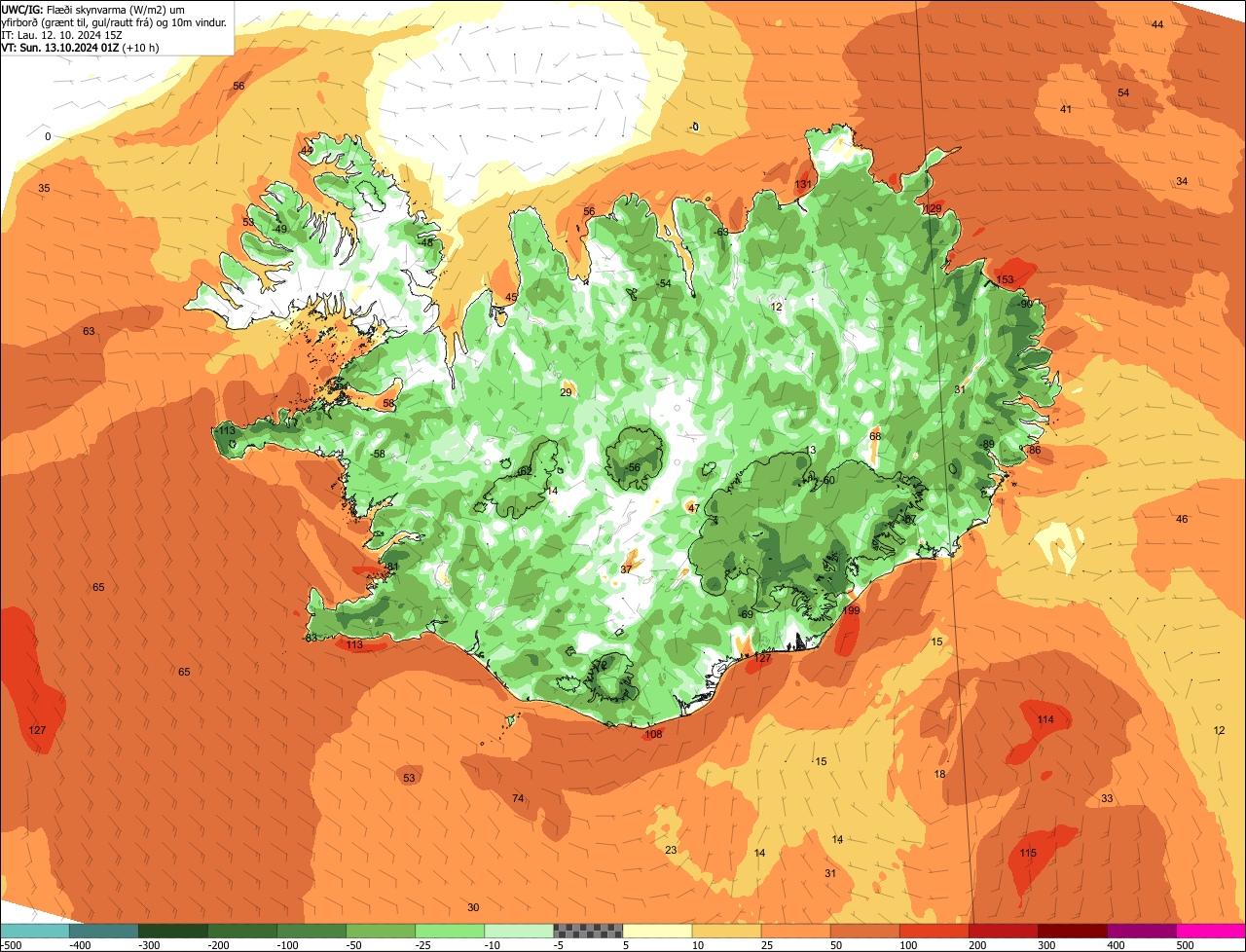Click the map value 29 in northwest-central Iceland
The image size is (1246, 952).
566,393
